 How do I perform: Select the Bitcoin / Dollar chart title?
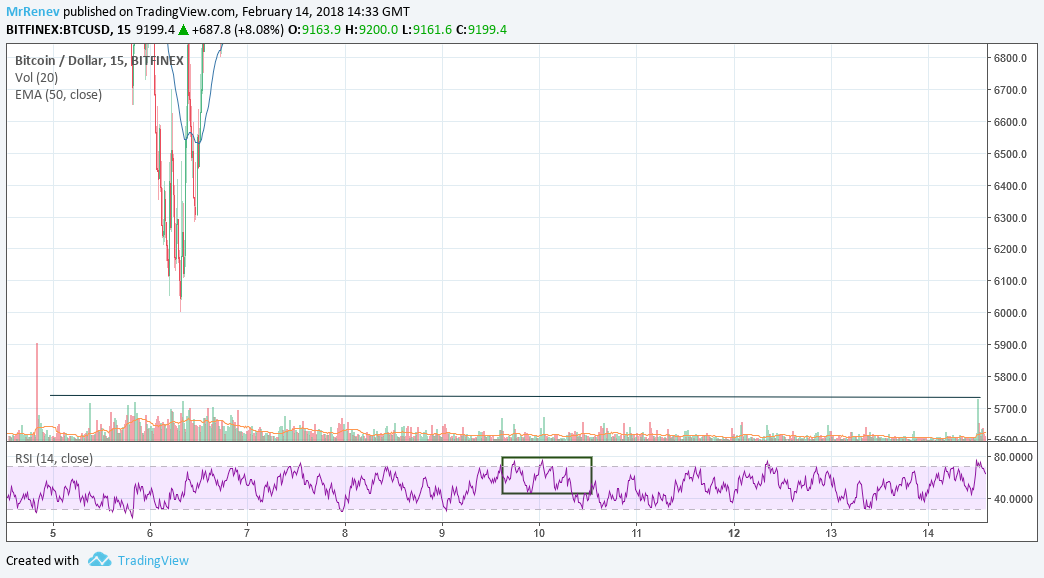(x=99, y=61)
